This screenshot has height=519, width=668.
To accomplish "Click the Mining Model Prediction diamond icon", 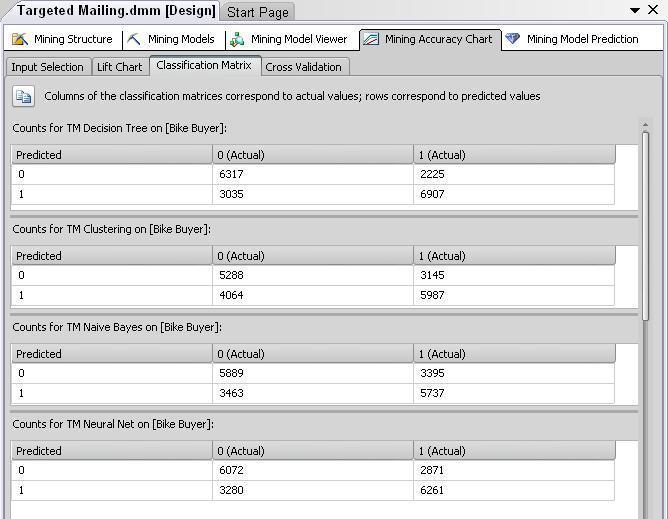I will click(513, 39).
